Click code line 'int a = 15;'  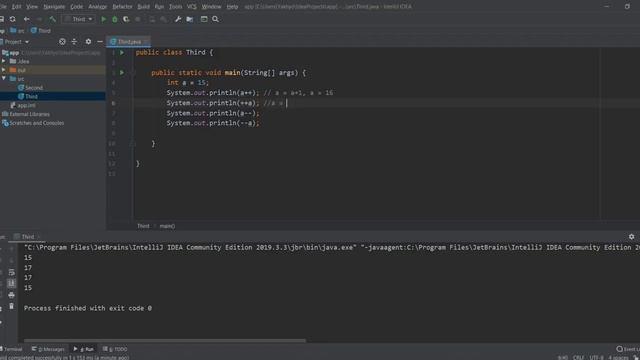tap(188, 83)
